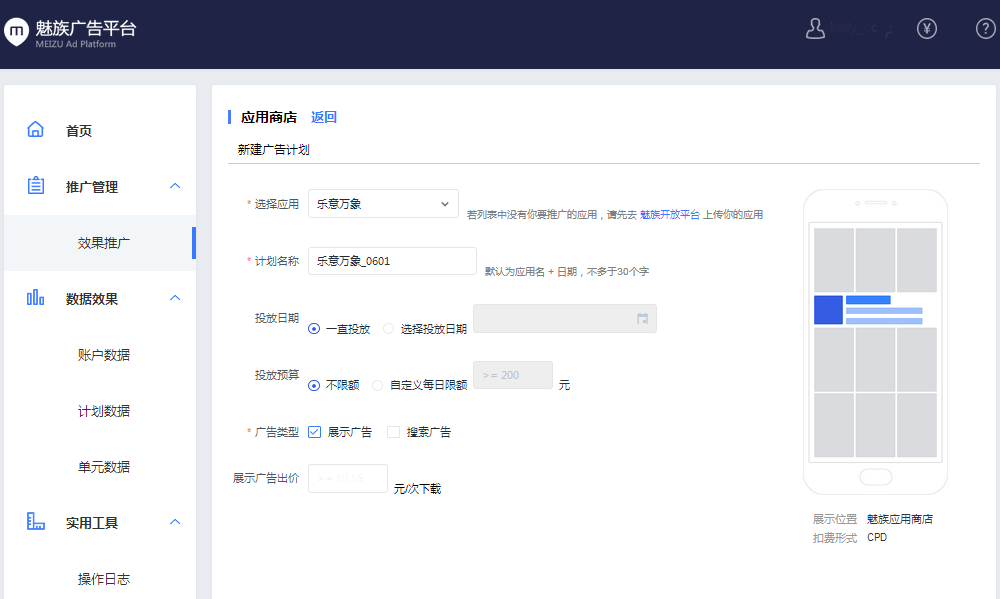Uncheck the 展示广告 checkbox
The width and height of the screenshot is (1000, 599).
point(314,431)
